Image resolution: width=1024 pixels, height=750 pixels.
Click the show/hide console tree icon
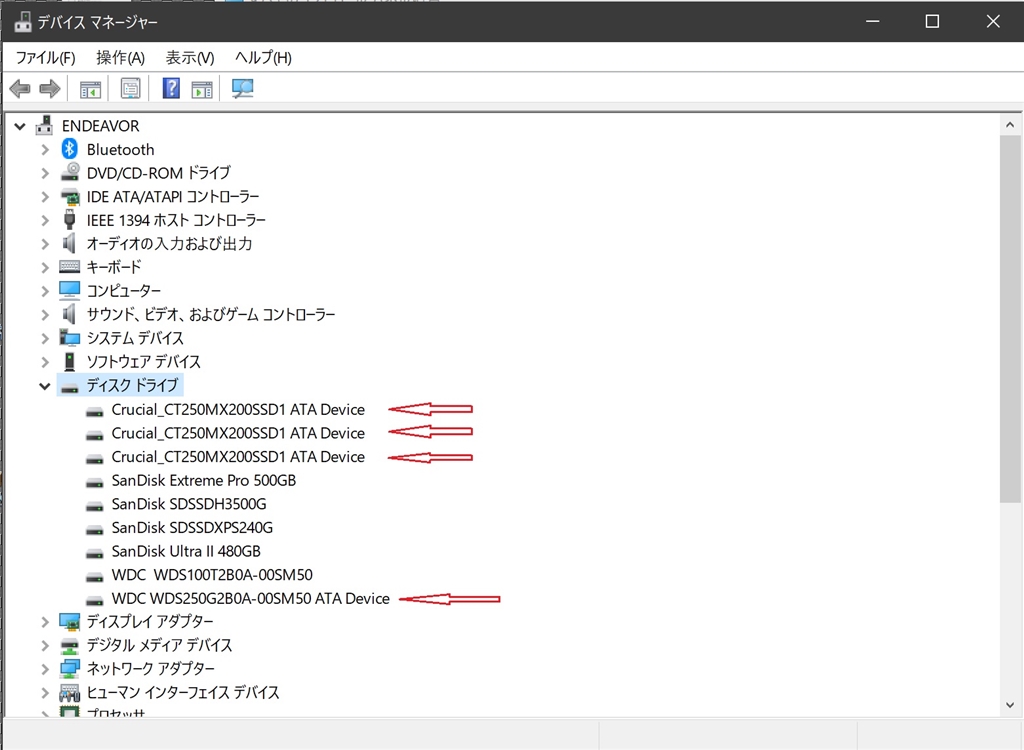tap(90, 89)
